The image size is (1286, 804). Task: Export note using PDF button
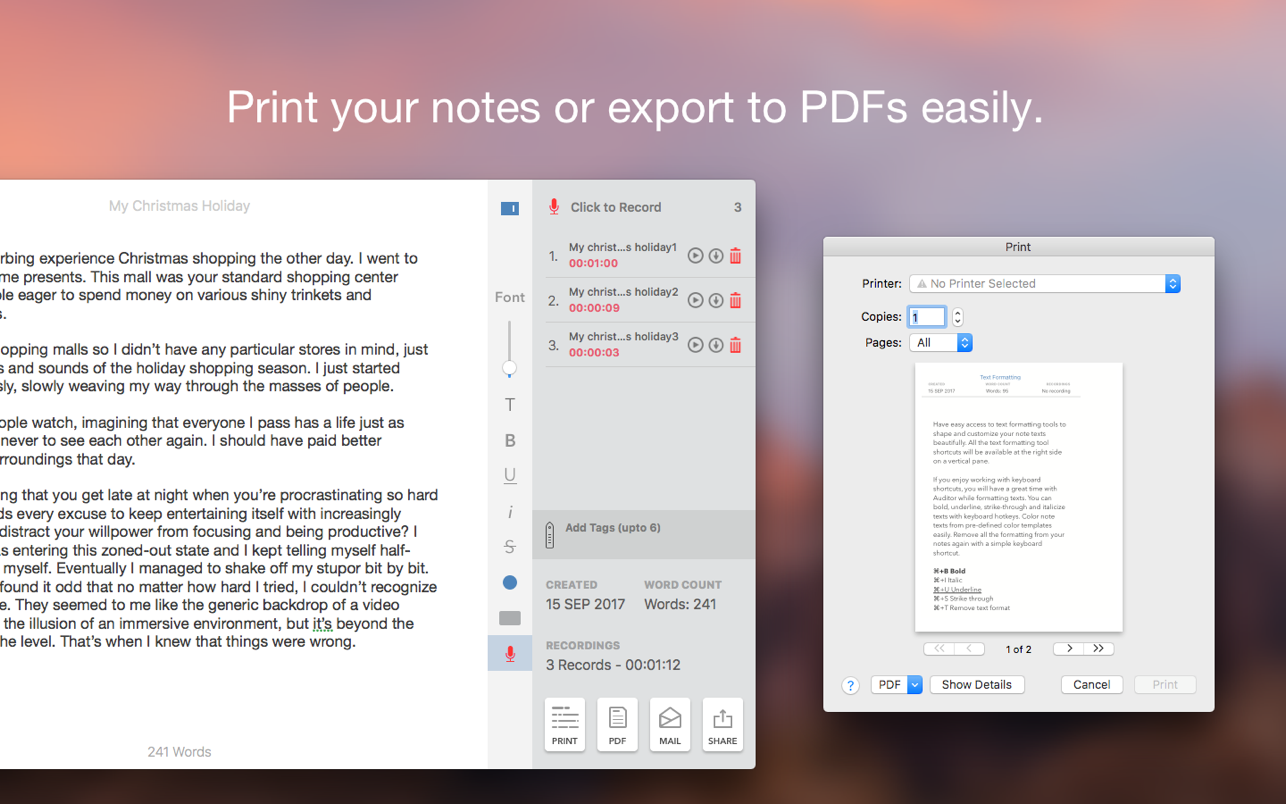617,724
